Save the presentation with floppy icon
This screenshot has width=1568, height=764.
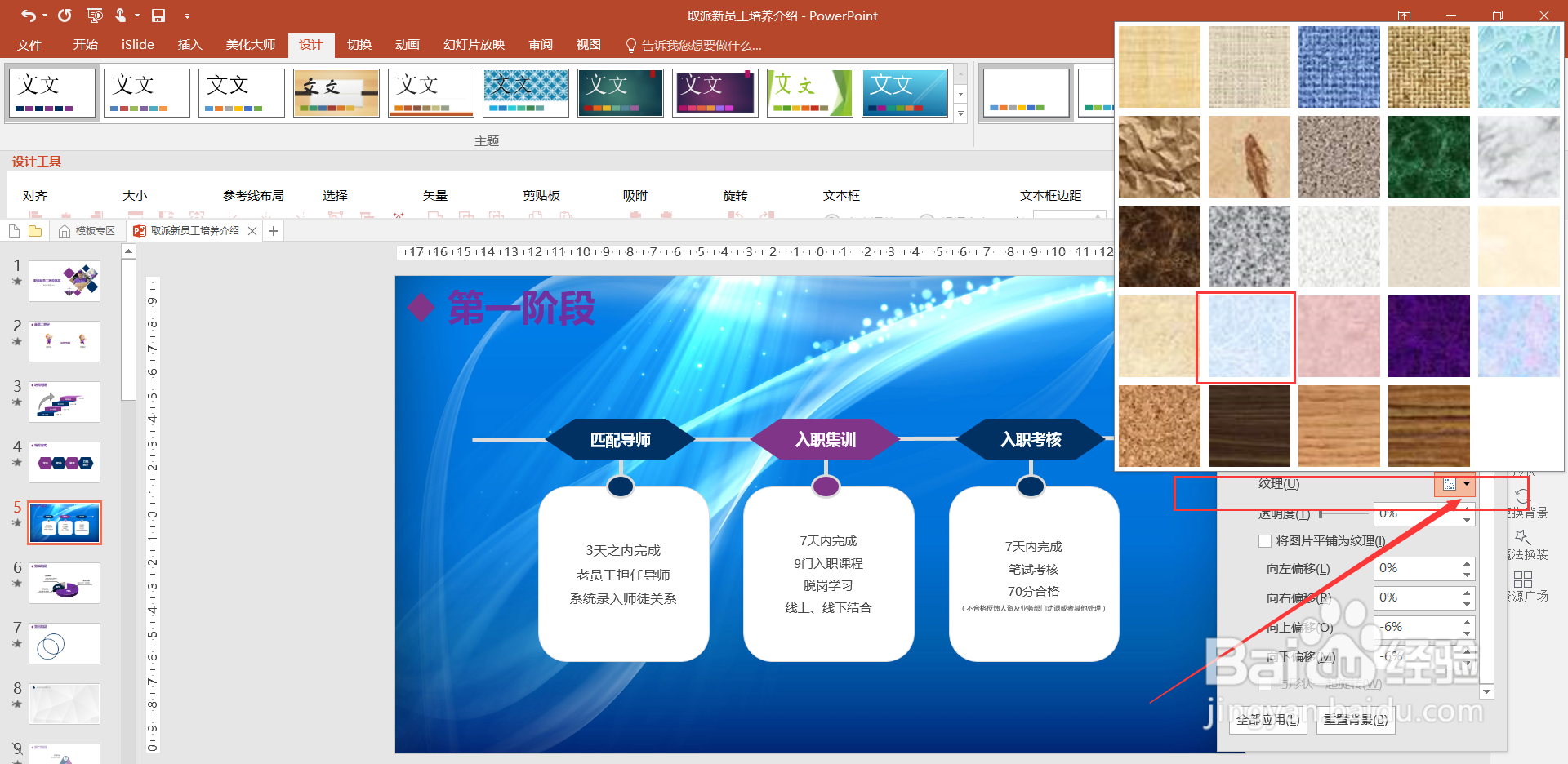158,15
